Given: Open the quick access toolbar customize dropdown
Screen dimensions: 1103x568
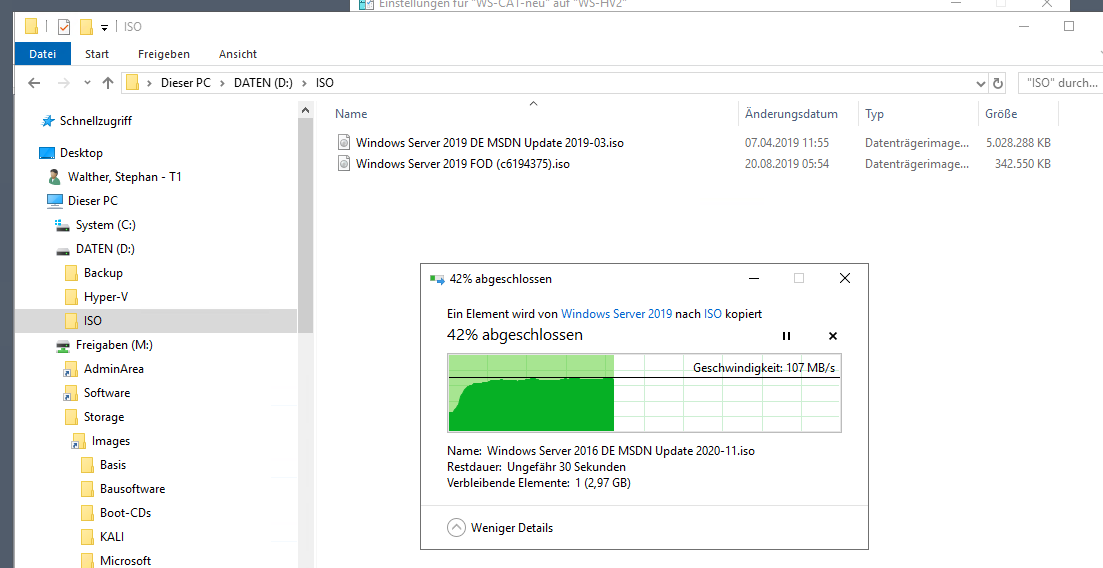Looking at the screenshot, I should pos(104,27).
